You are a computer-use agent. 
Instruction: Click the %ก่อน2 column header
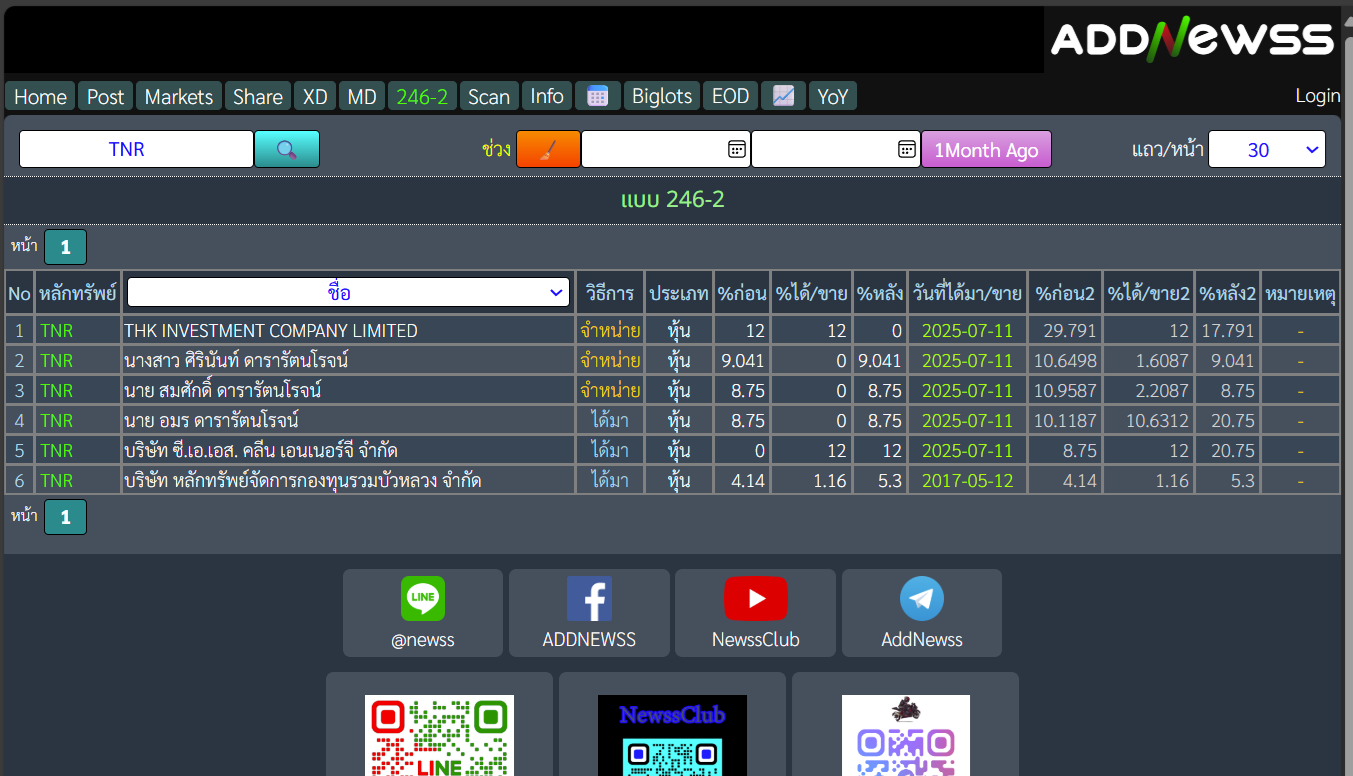coord(1065,293)
